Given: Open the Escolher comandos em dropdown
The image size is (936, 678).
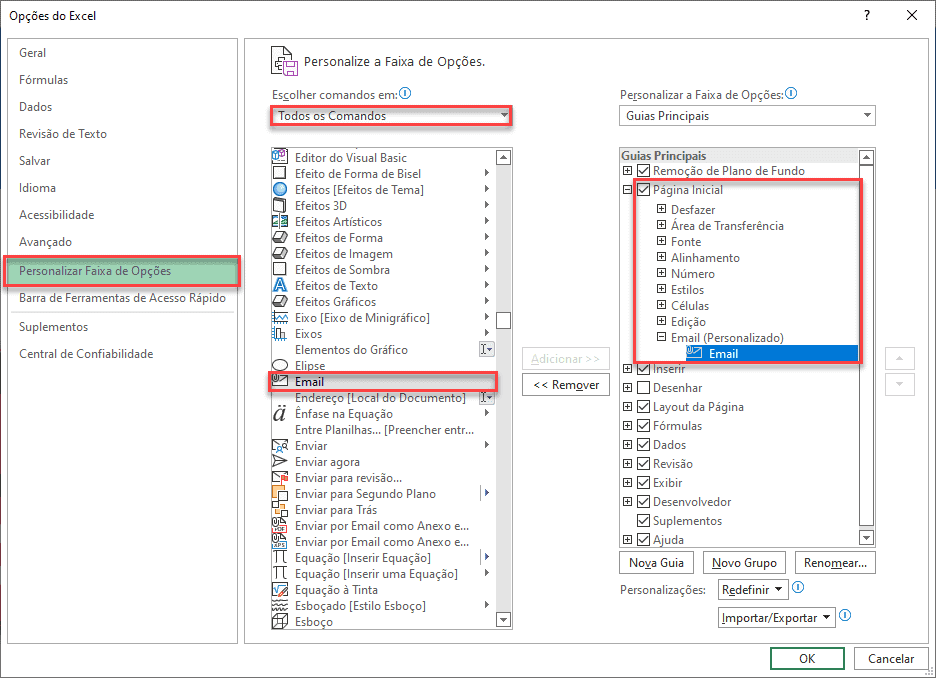Looking at the screenshot, I should [x=391, y=116].
